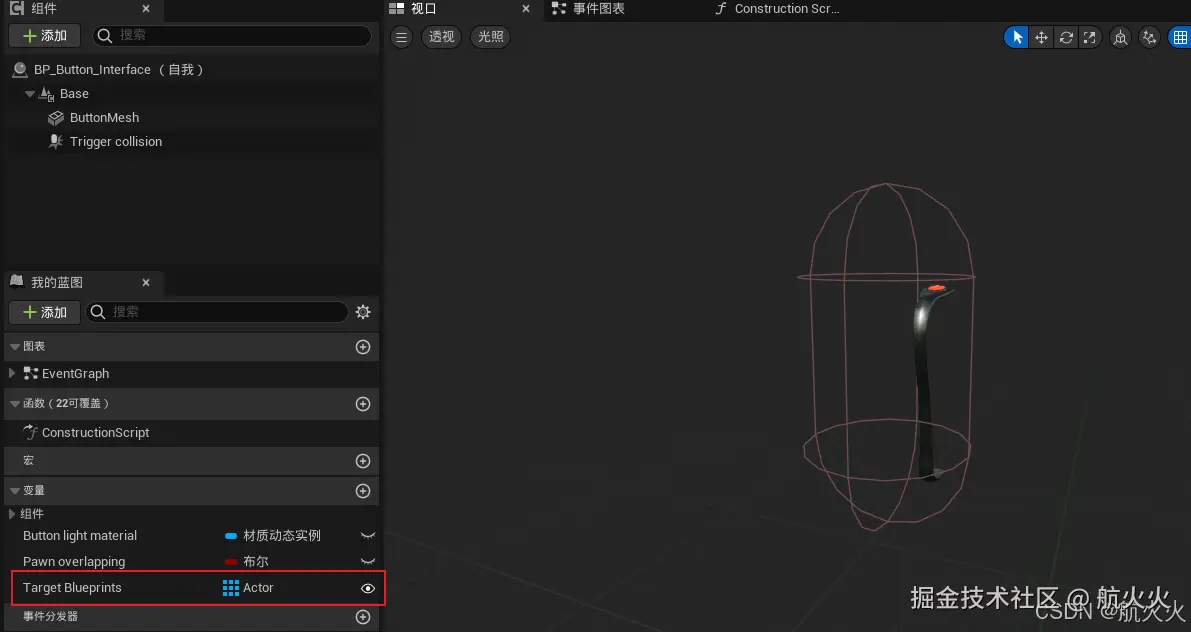
Task: Open the viewport hamburger menu
Action: [x=400, y=37]
